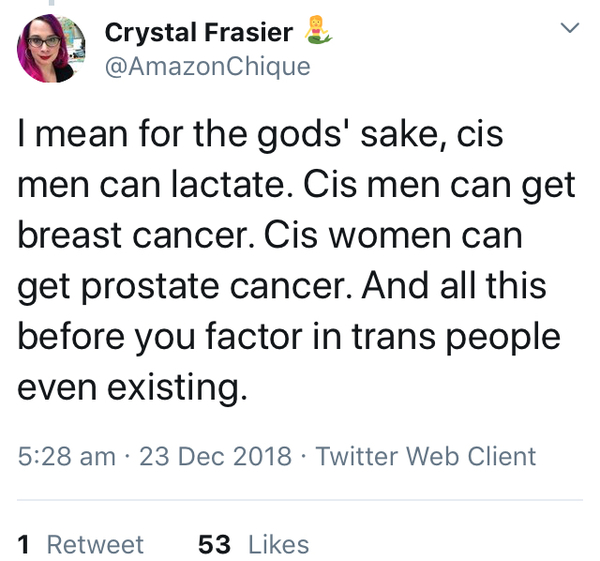Click the retweet count number 1
Viewport: 600px width, 561px height.
point(24,544)
